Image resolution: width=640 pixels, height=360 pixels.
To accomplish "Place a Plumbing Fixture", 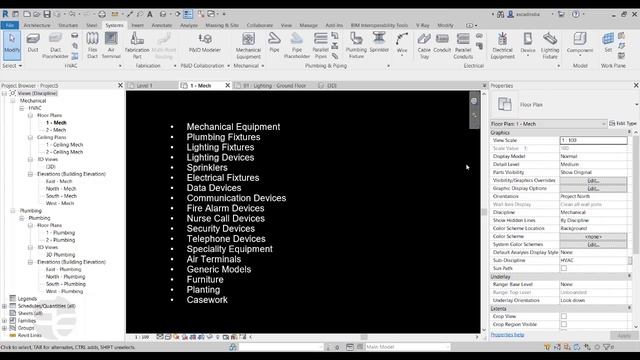I will click(356, 46).
